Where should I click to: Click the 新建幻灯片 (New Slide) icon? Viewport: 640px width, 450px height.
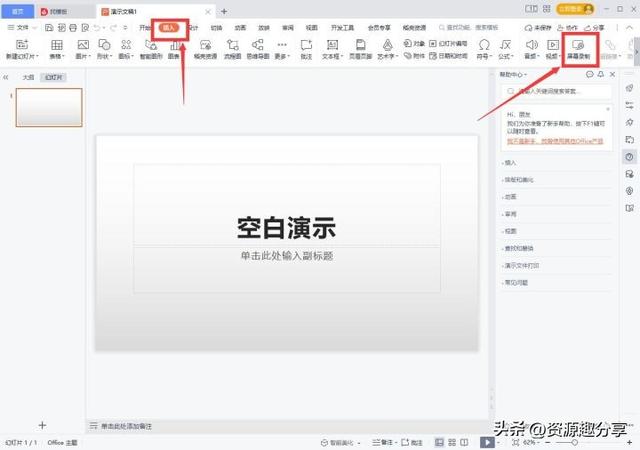[x=22, y=49]
